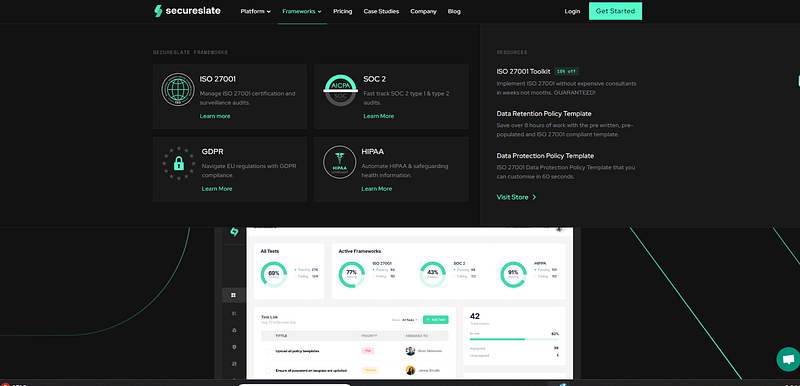Click the AICPA SOC badge icon
The width and height of the screenshot is (800, 386).
coord(340,90)
